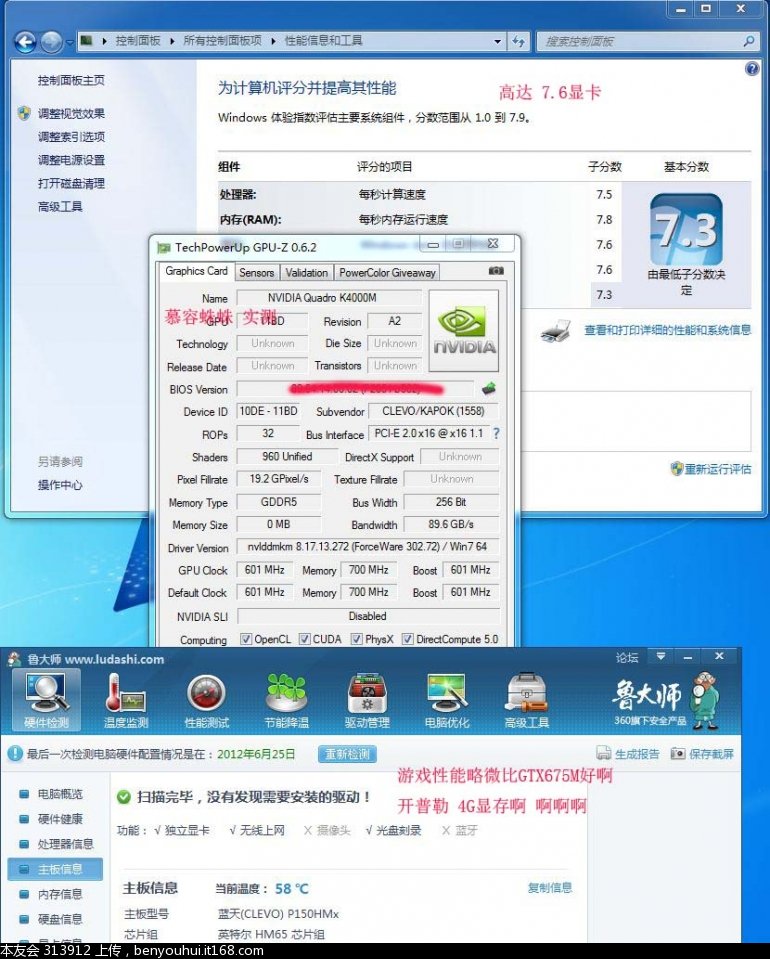Image resolution: width=770 pixels, height=959 pixels.
Task: Switch to the Sensors tab in GPU-Z
Action: pyautogui.click(x=256, y=273)
